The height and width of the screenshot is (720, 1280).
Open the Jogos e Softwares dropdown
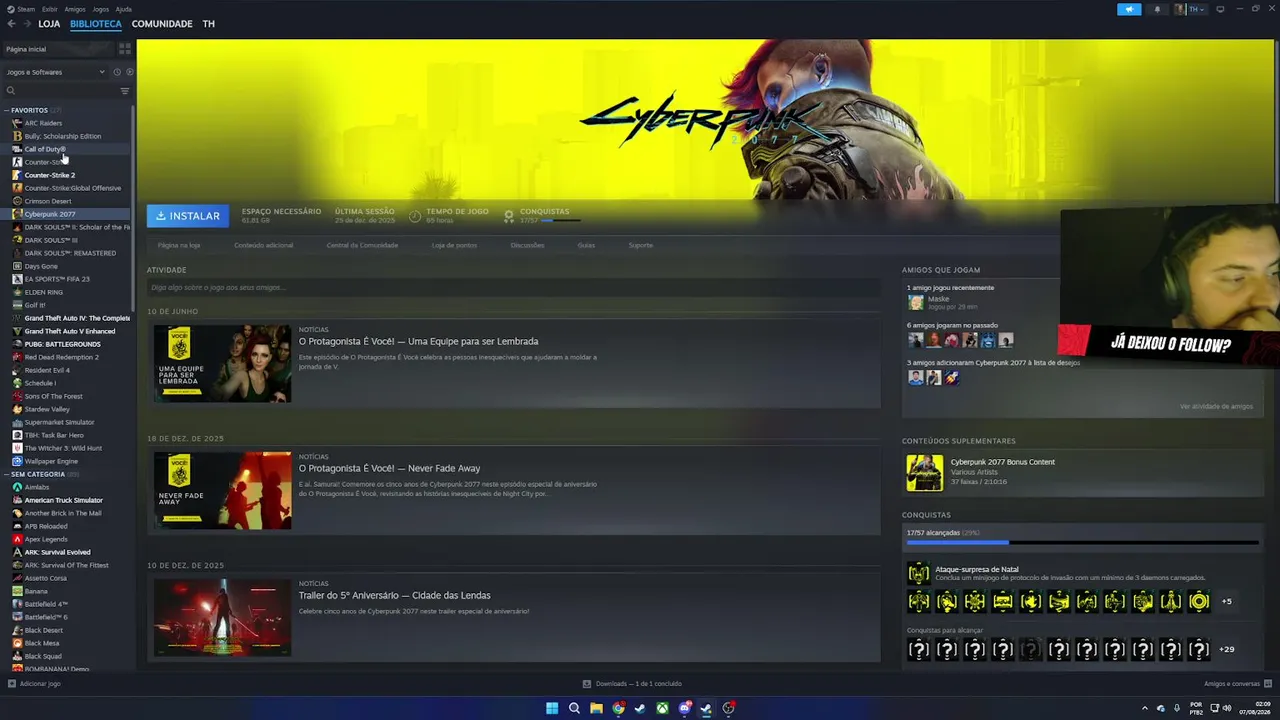tap(55, 72)
